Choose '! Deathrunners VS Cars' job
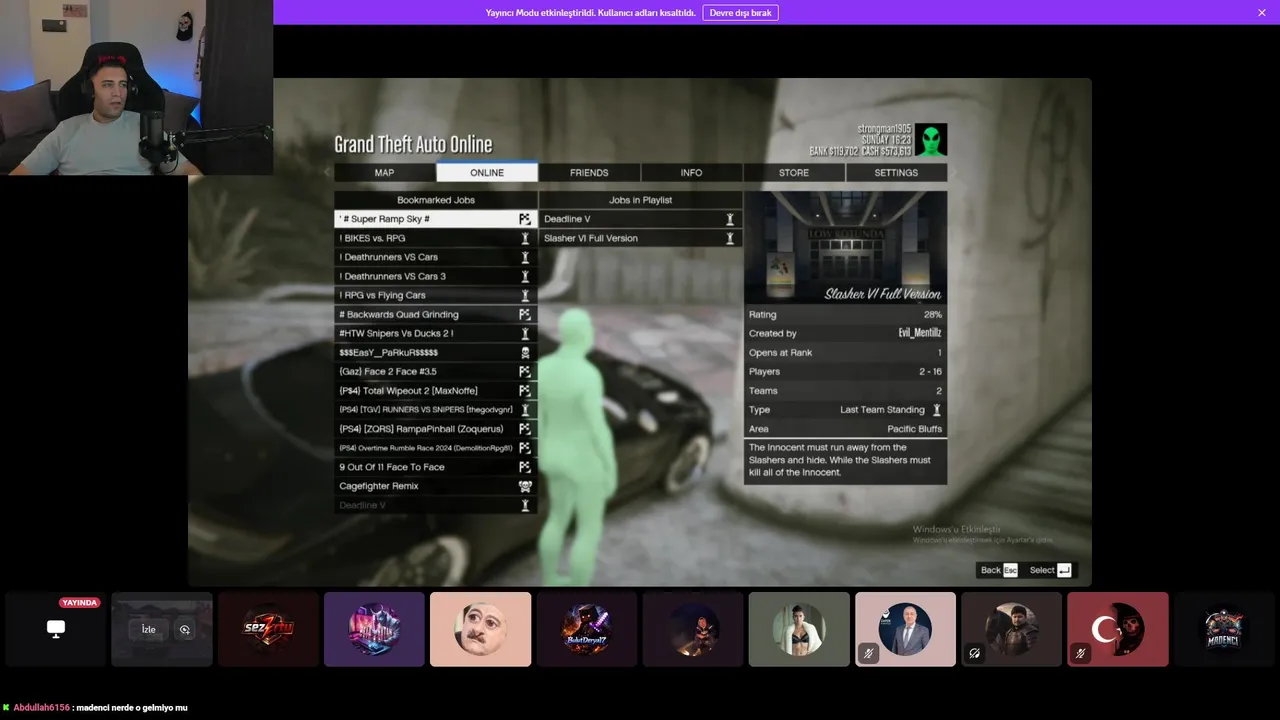This screenshot has height=720, width=1280. (435, 257)
